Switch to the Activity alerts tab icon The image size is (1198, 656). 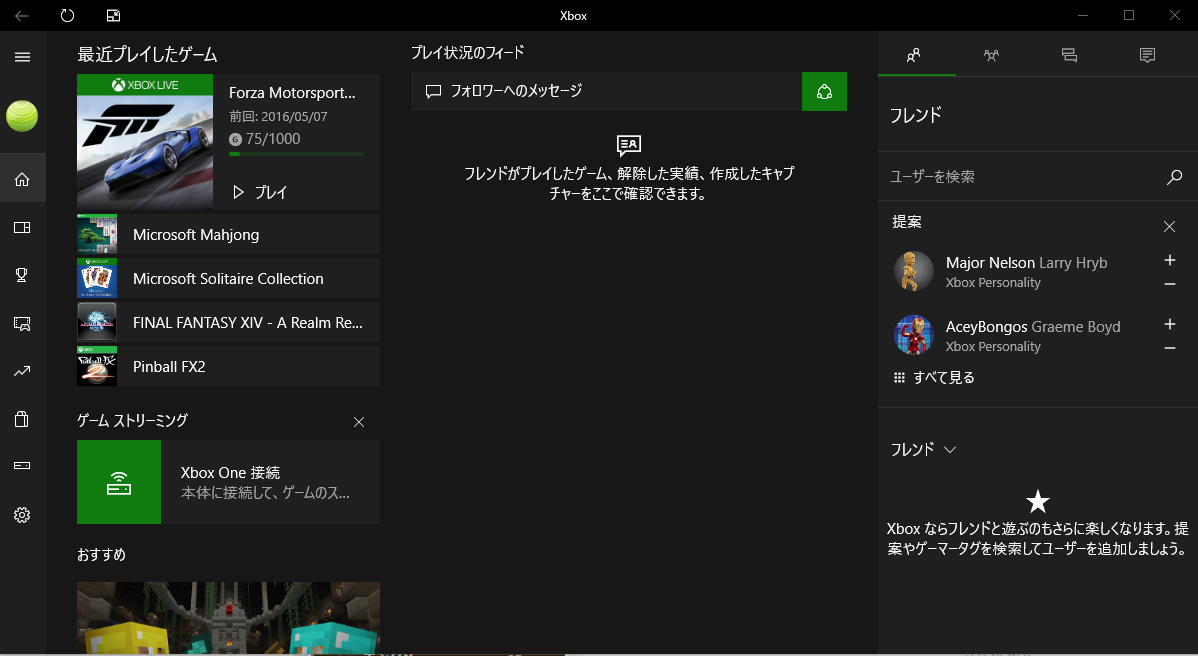1147,55
